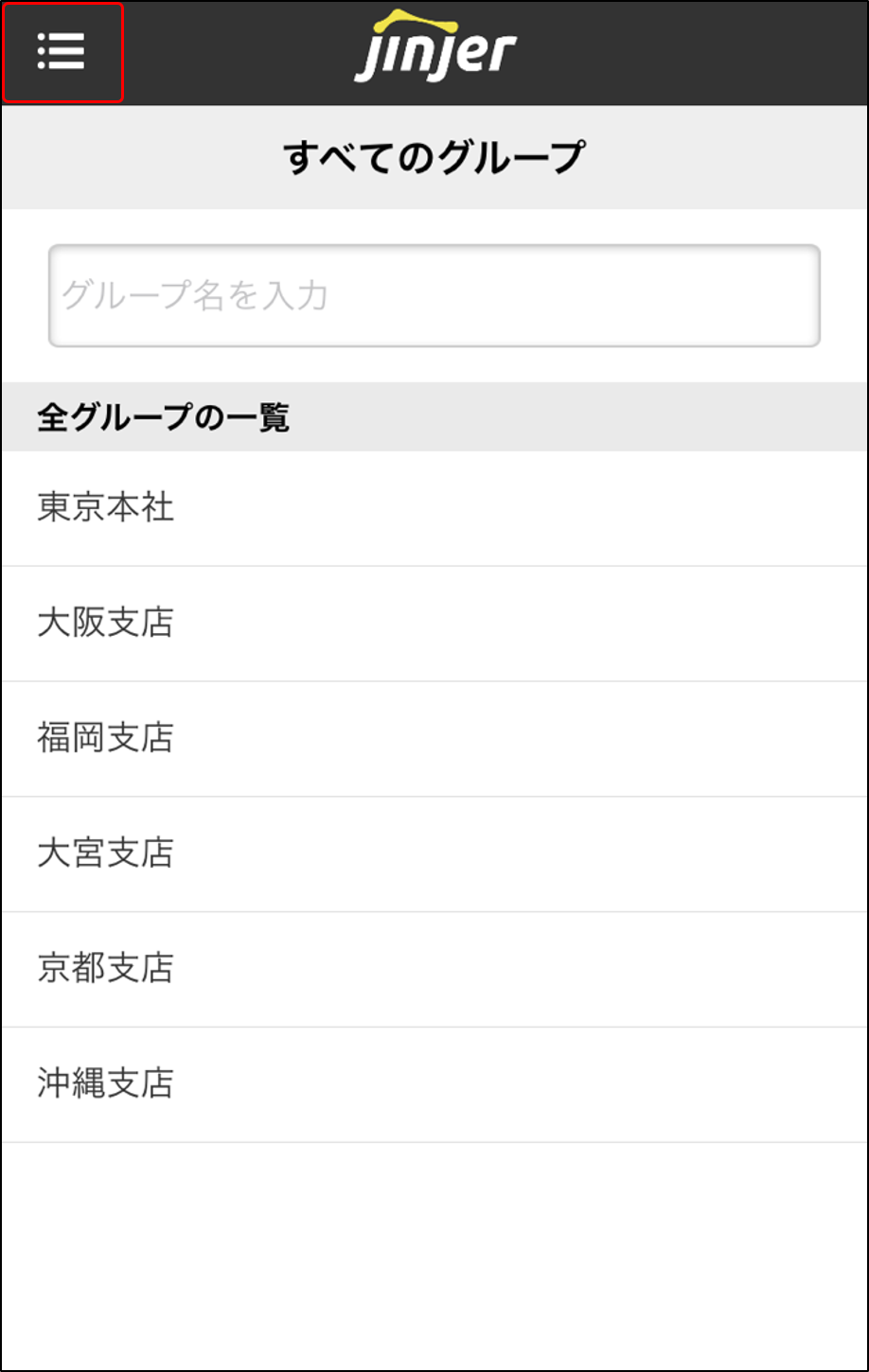
Task: Focus the グループ名を入力 search field
Action: (434, 296)
